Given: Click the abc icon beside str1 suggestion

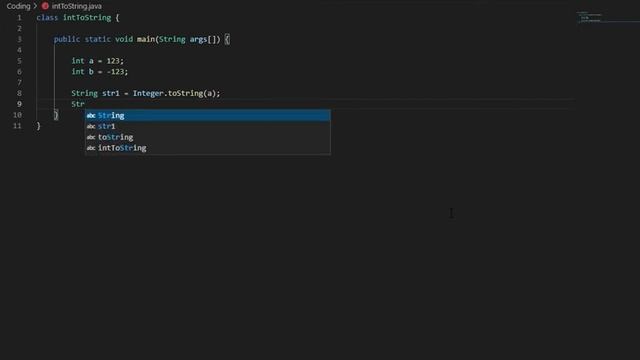Looking at the screenshot, I should pyautogui.click(x=91, y=127).
